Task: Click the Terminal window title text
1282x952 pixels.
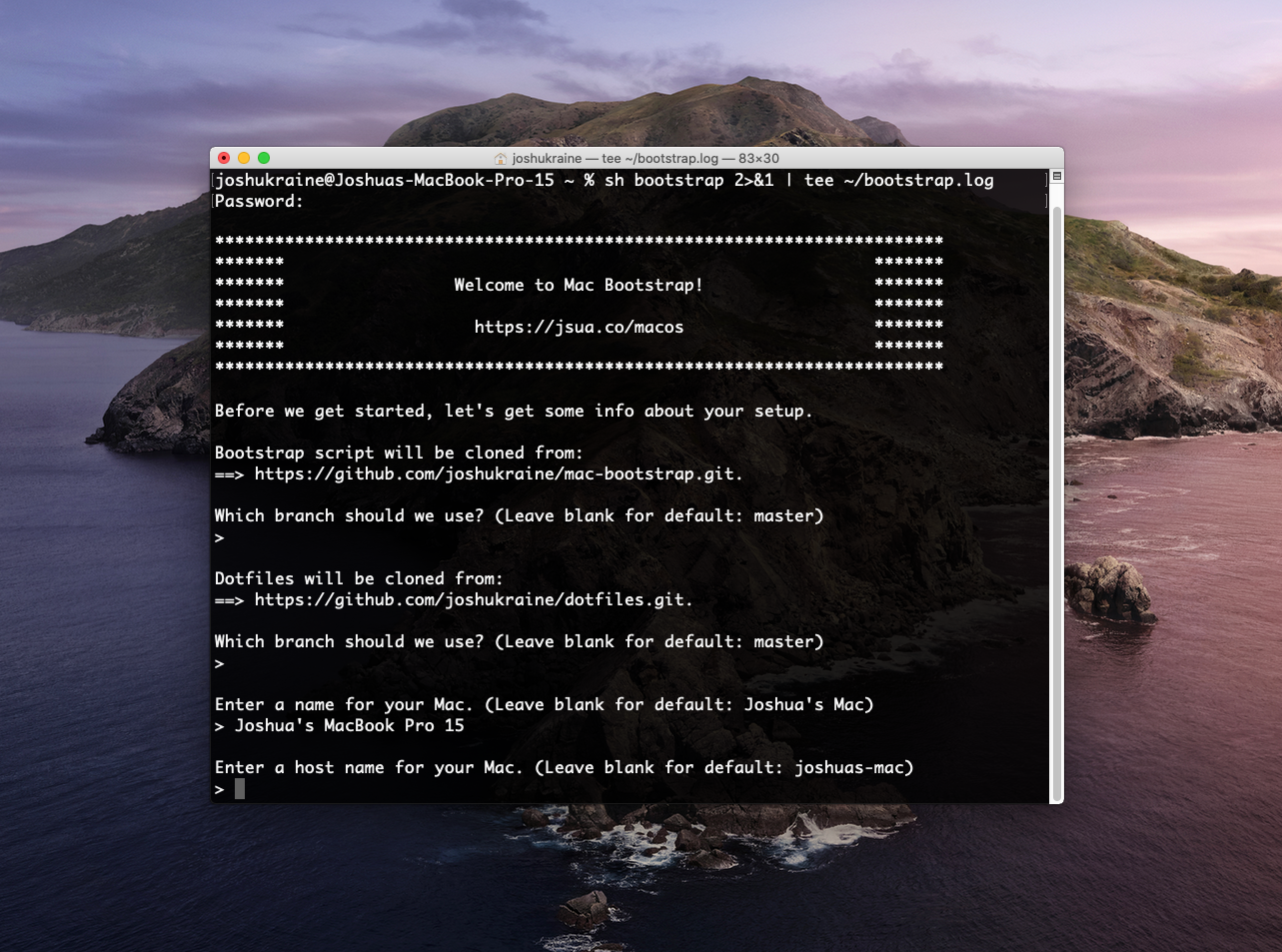Action: point(645,159)
